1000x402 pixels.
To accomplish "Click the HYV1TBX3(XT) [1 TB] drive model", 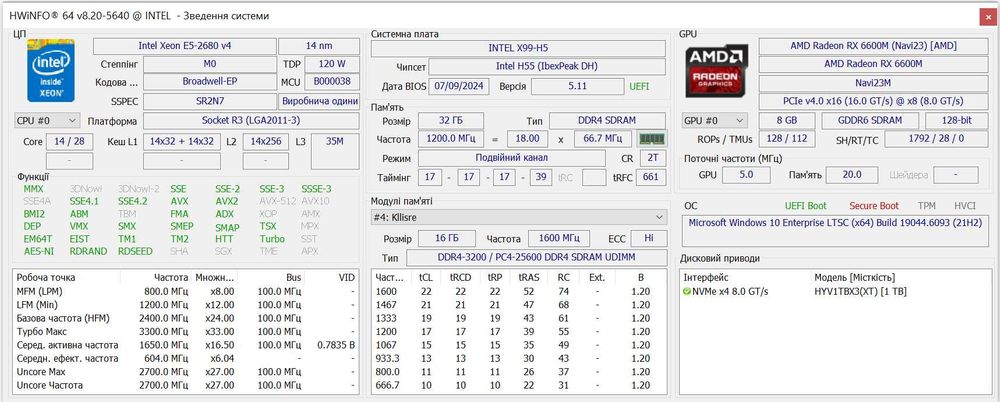I will coord(860,292).
